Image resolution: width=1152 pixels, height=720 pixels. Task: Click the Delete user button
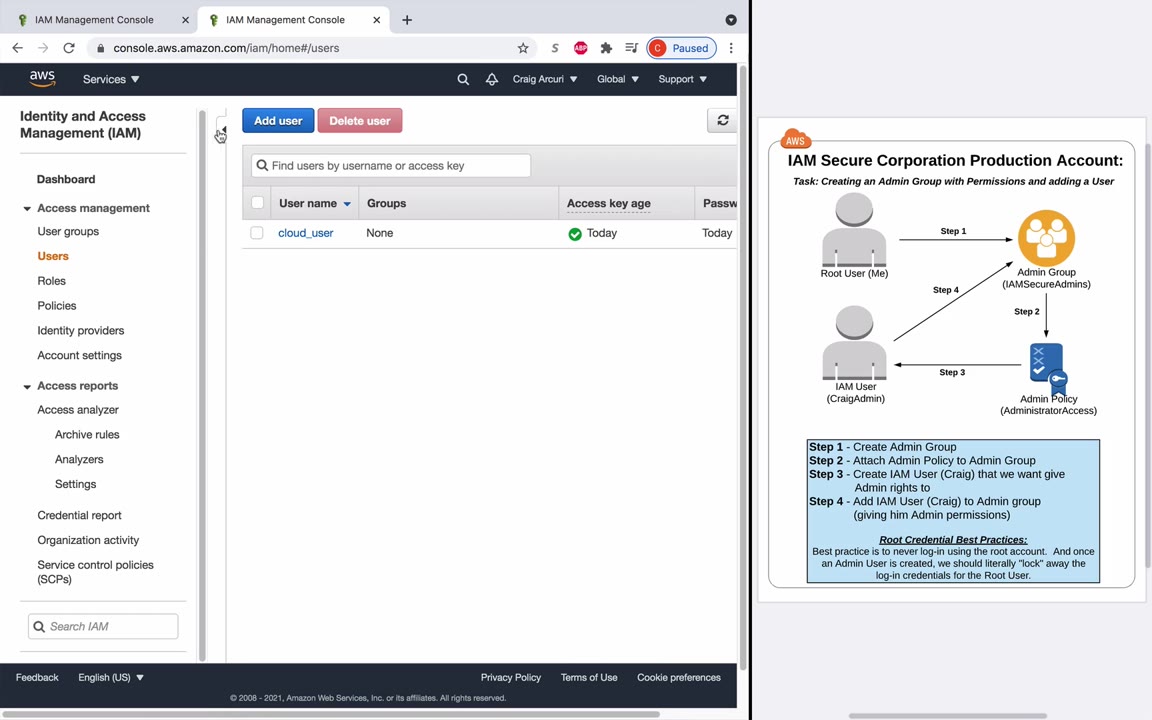360,120
